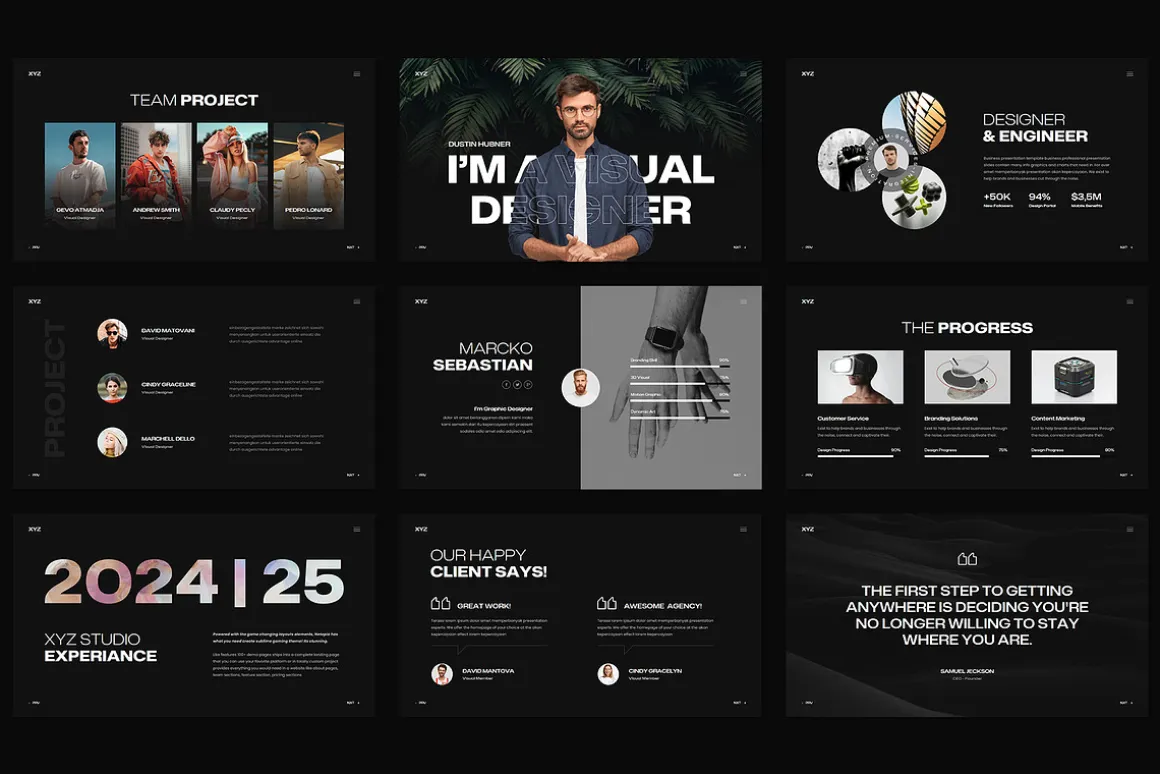The image size is (1160, 774).
Task: Click Design Progress bar under Content Marketing
Action: point(1073,456)
